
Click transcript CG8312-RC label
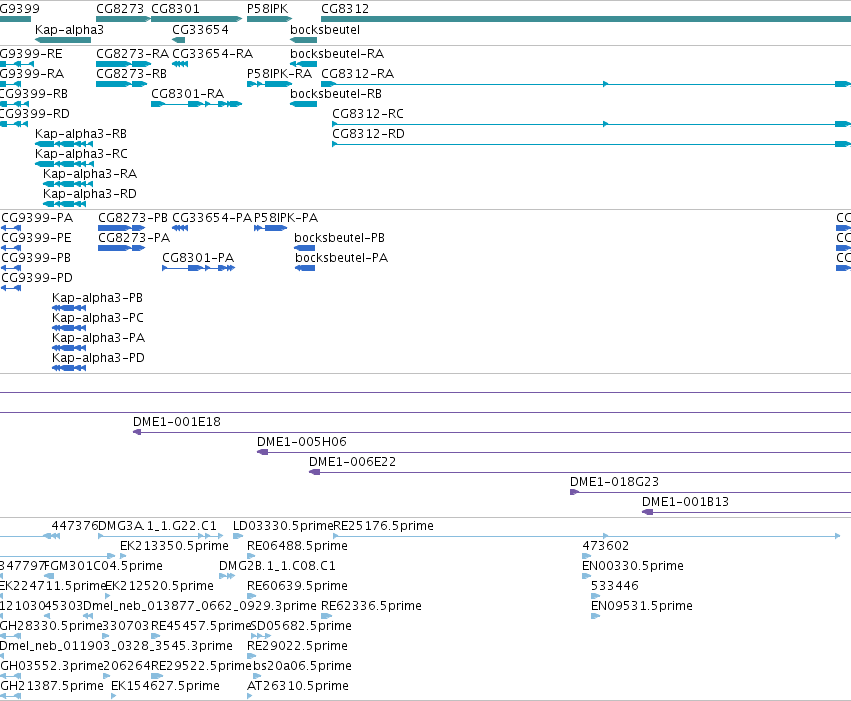coord(368,113)
